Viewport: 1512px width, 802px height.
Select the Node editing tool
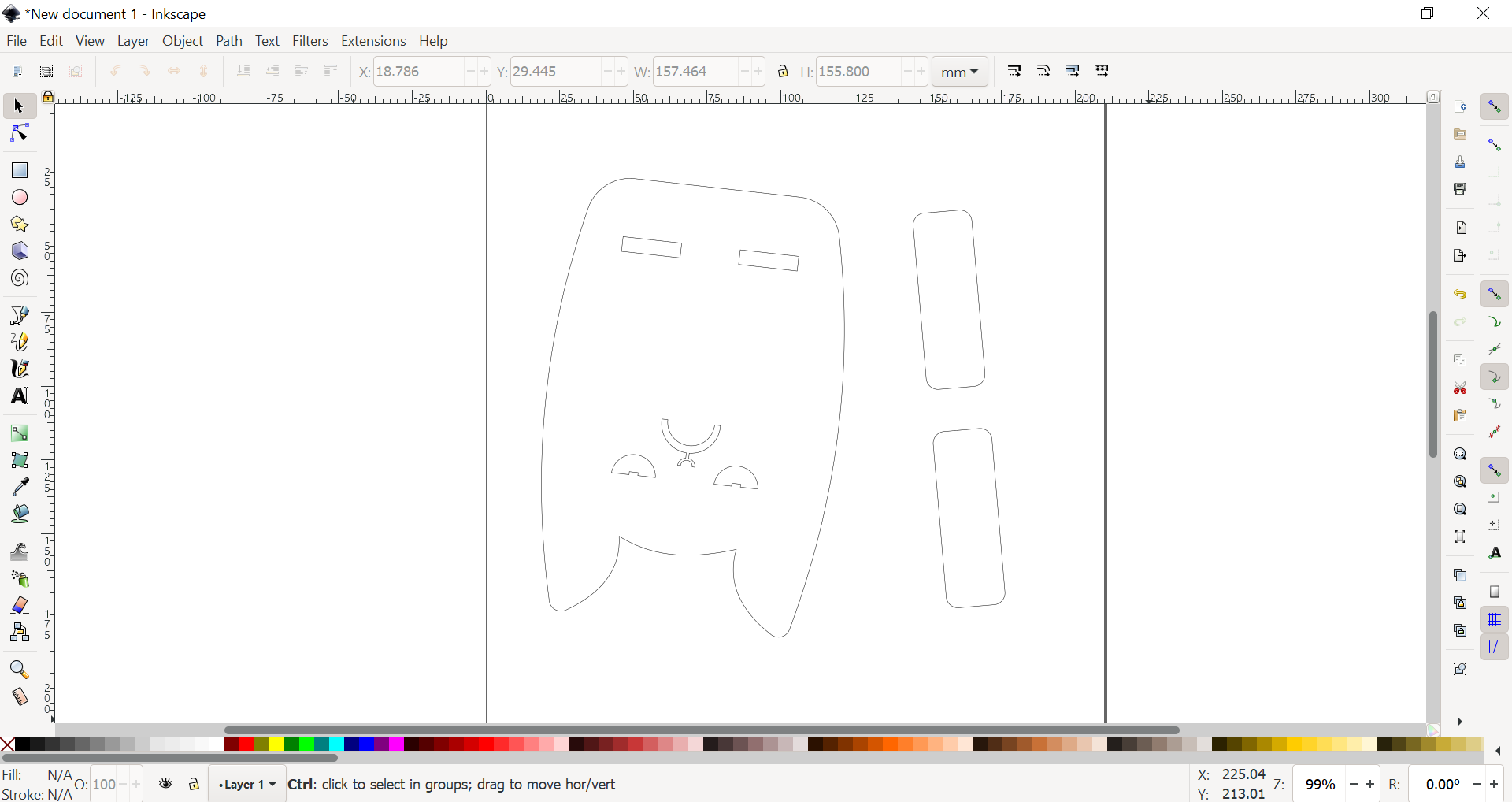click(19, 133)
